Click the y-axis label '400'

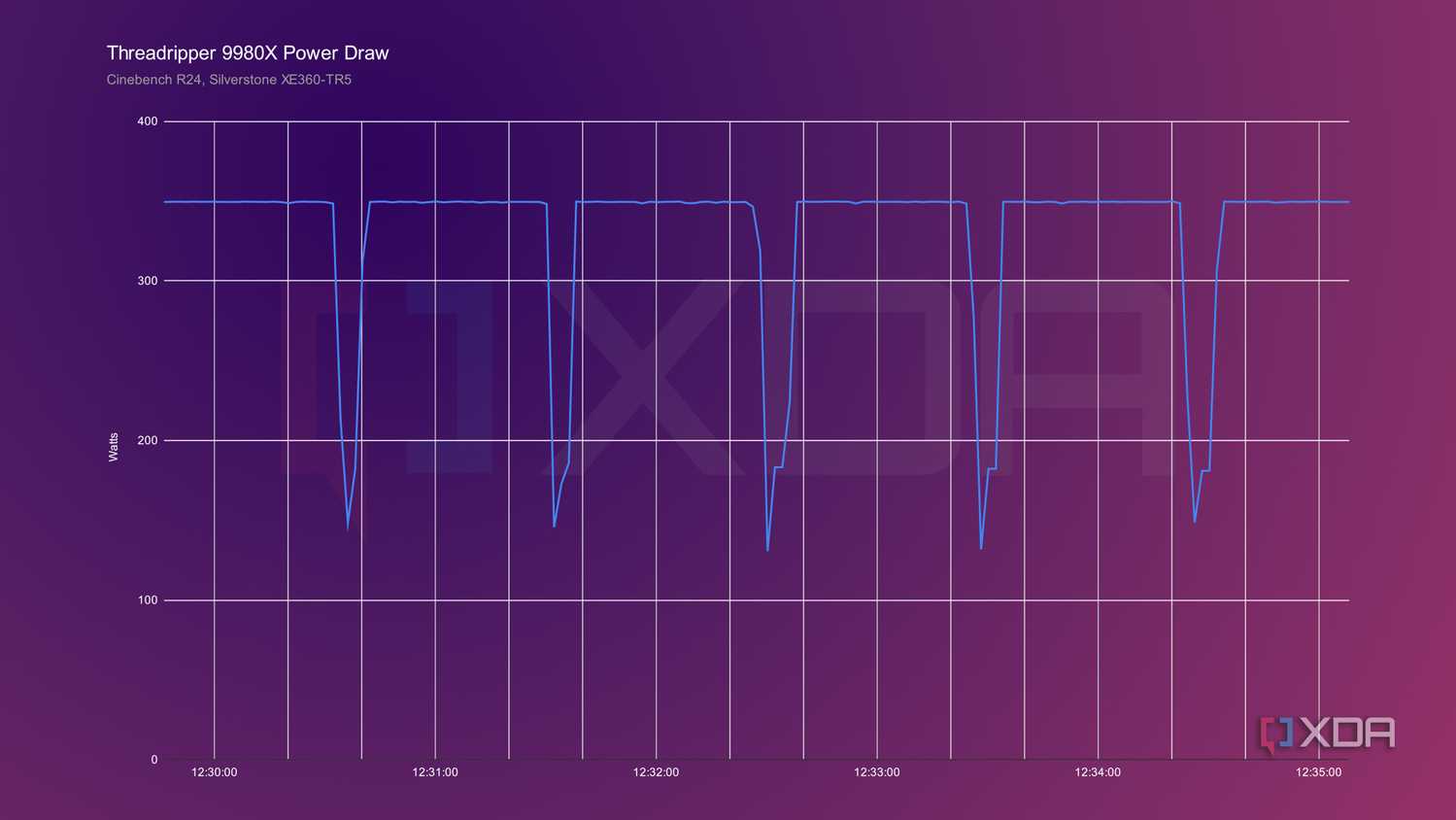click(x=147, y=121)
